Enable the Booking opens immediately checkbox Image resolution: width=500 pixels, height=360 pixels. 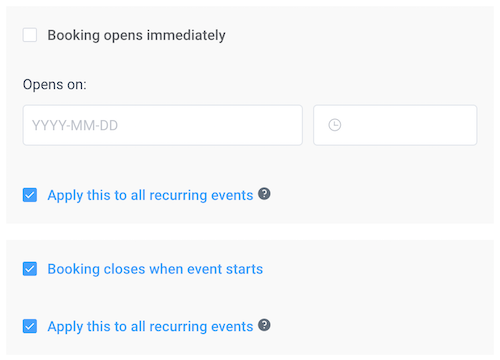(30, 35)
